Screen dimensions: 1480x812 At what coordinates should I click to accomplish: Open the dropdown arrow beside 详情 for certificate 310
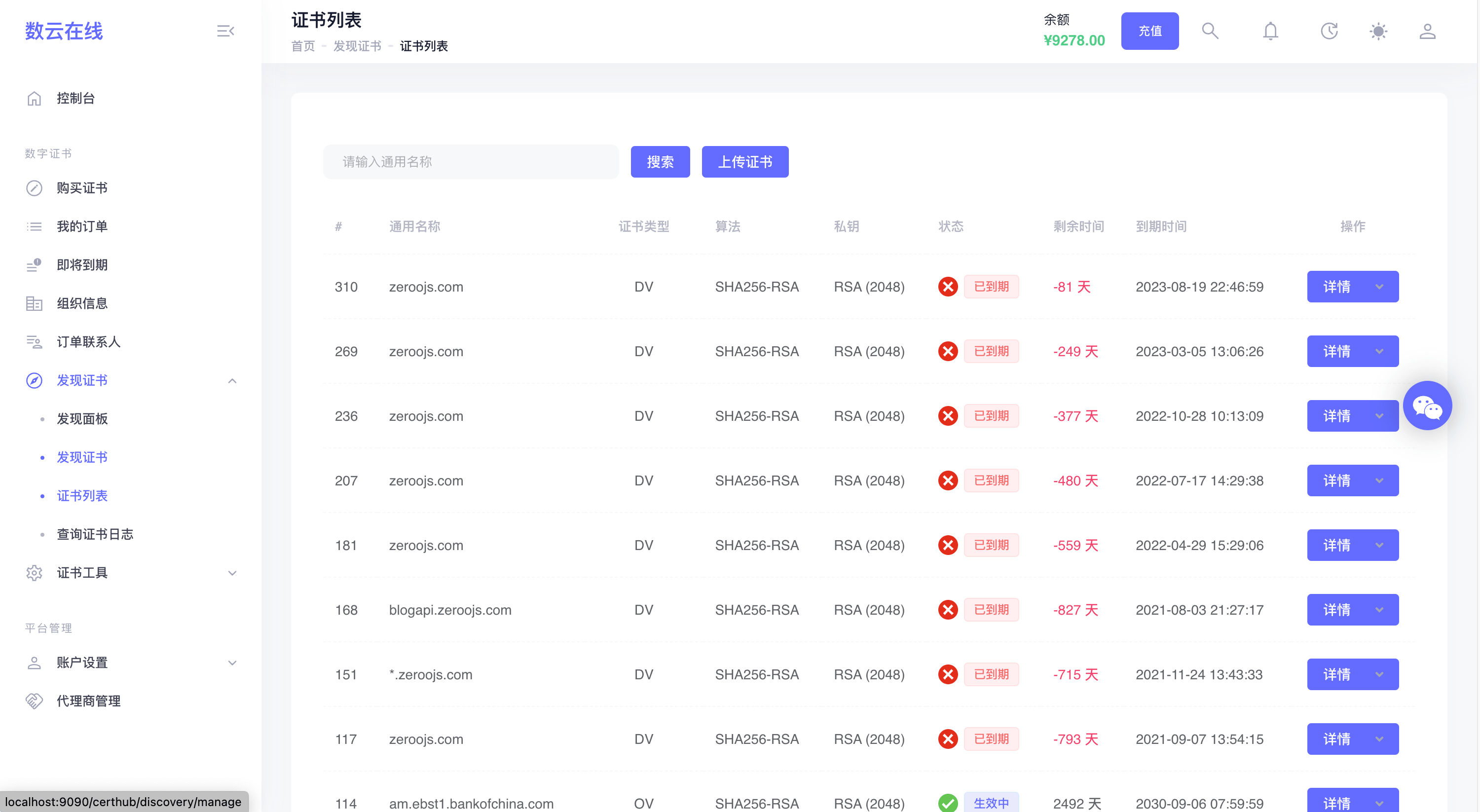click(1379, 287)
